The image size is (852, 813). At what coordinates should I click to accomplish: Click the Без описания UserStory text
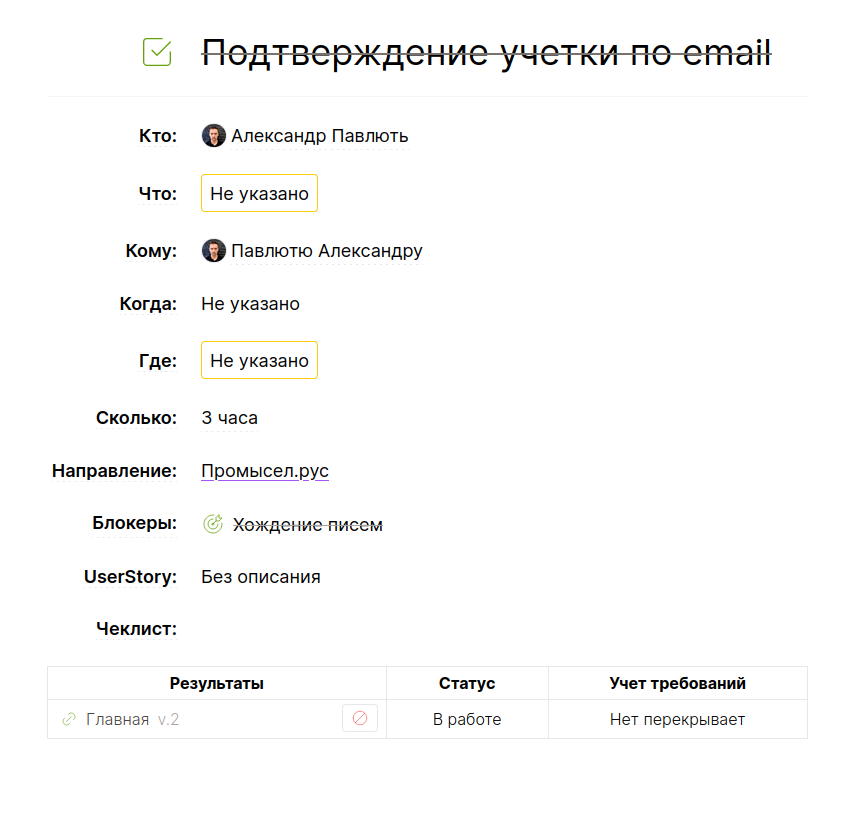click(260, 577)
